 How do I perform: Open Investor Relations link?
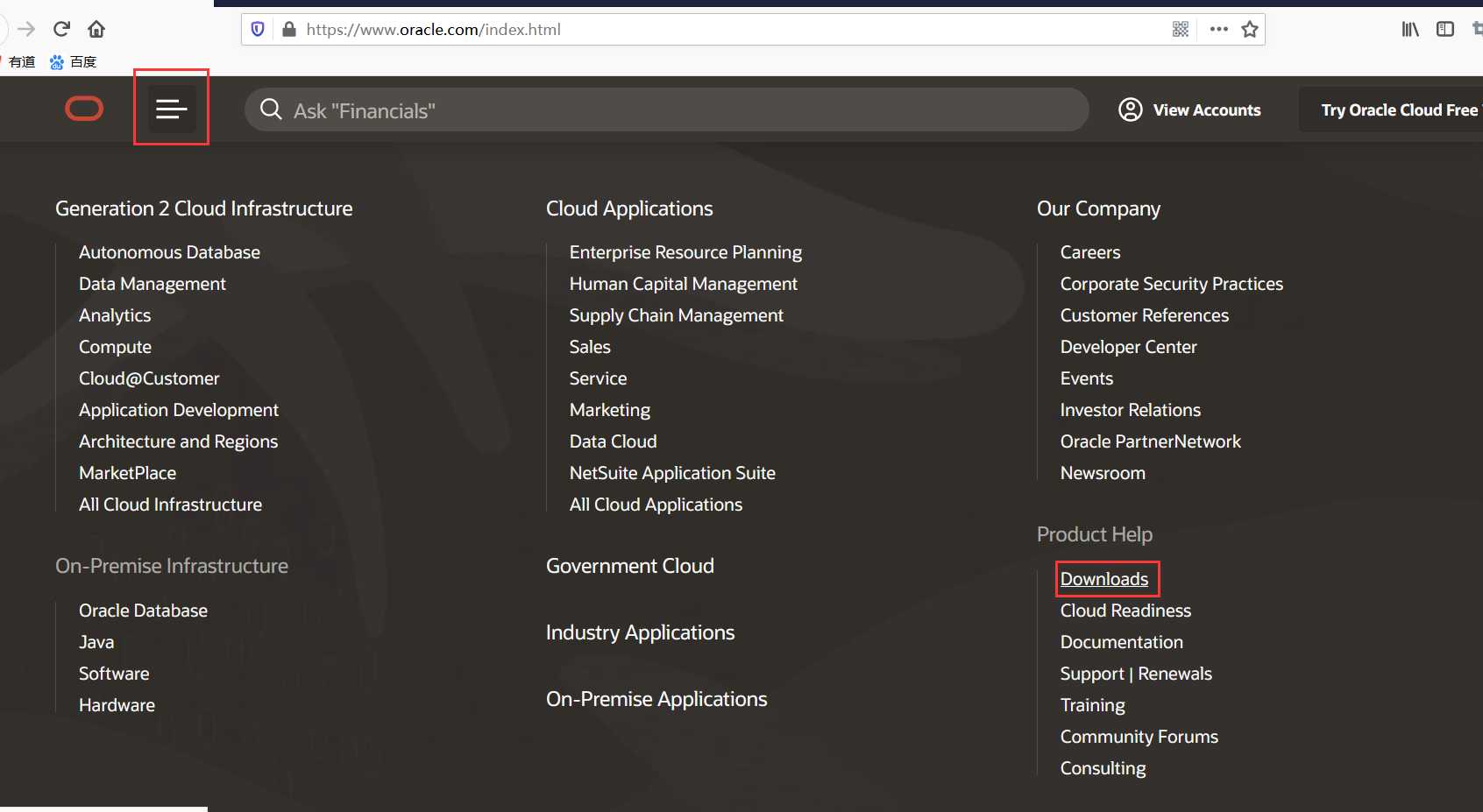1131,410
